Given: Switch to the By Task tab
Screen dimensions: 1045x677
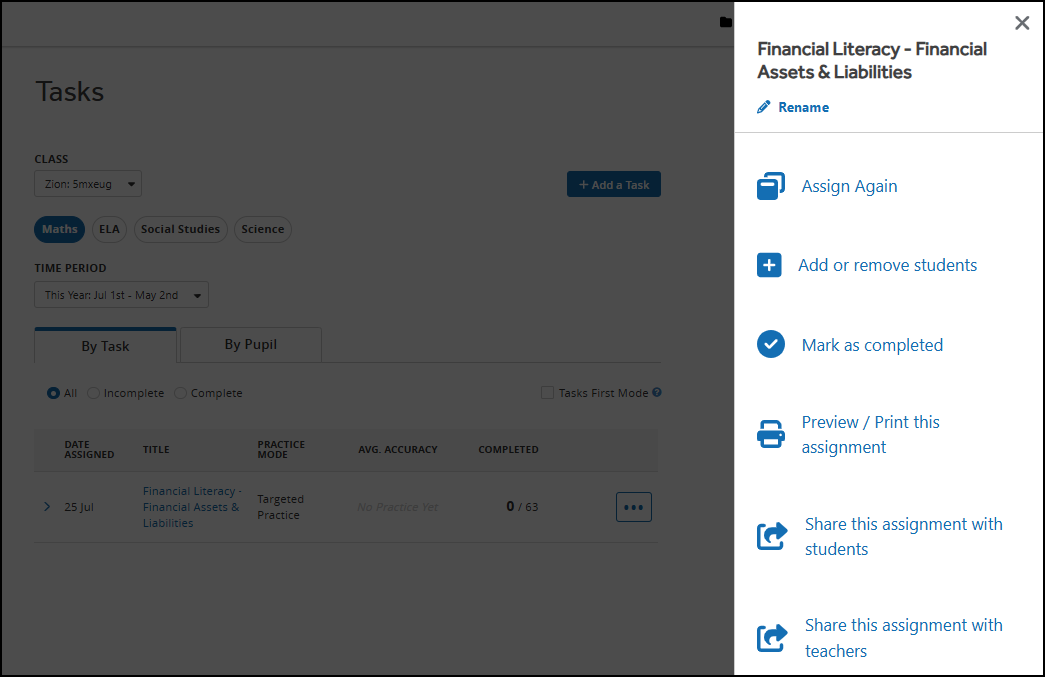Looking at the screenshot, I should [105, 346].
